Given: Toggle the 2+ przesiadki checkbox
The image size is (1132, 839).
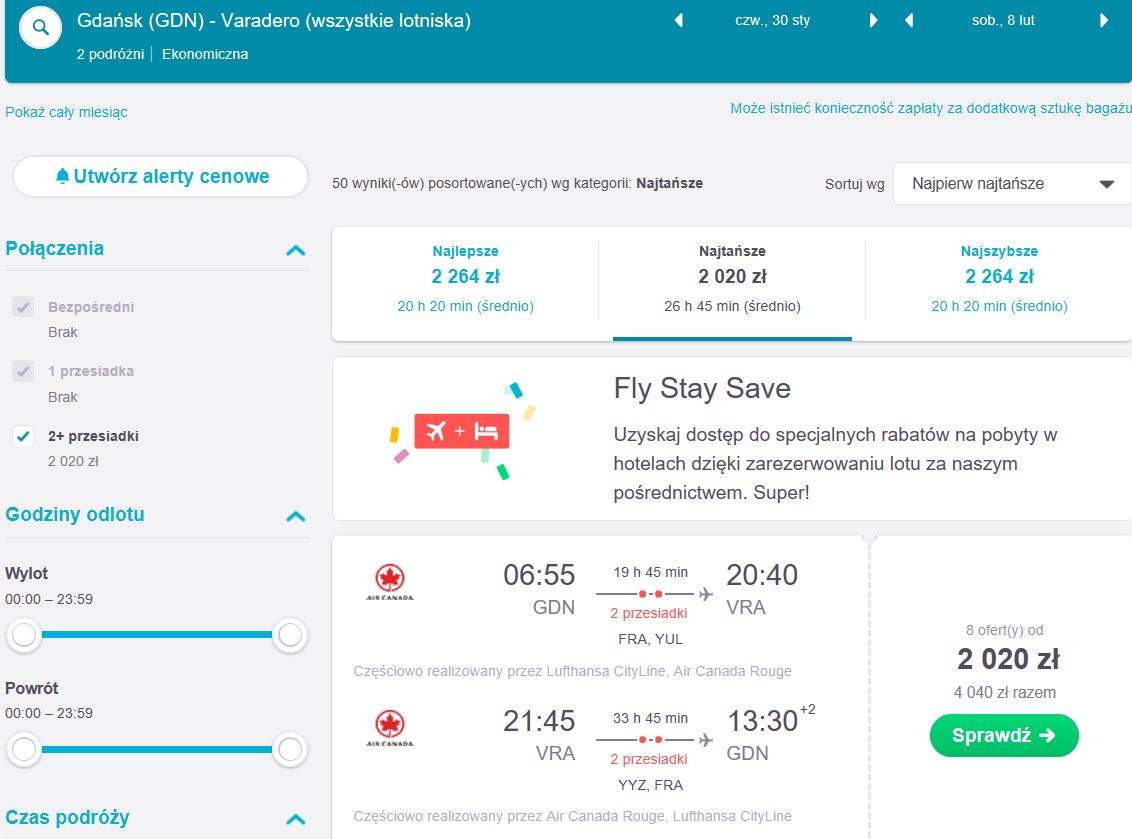Looking at the screenshot, I should point(23,436).
